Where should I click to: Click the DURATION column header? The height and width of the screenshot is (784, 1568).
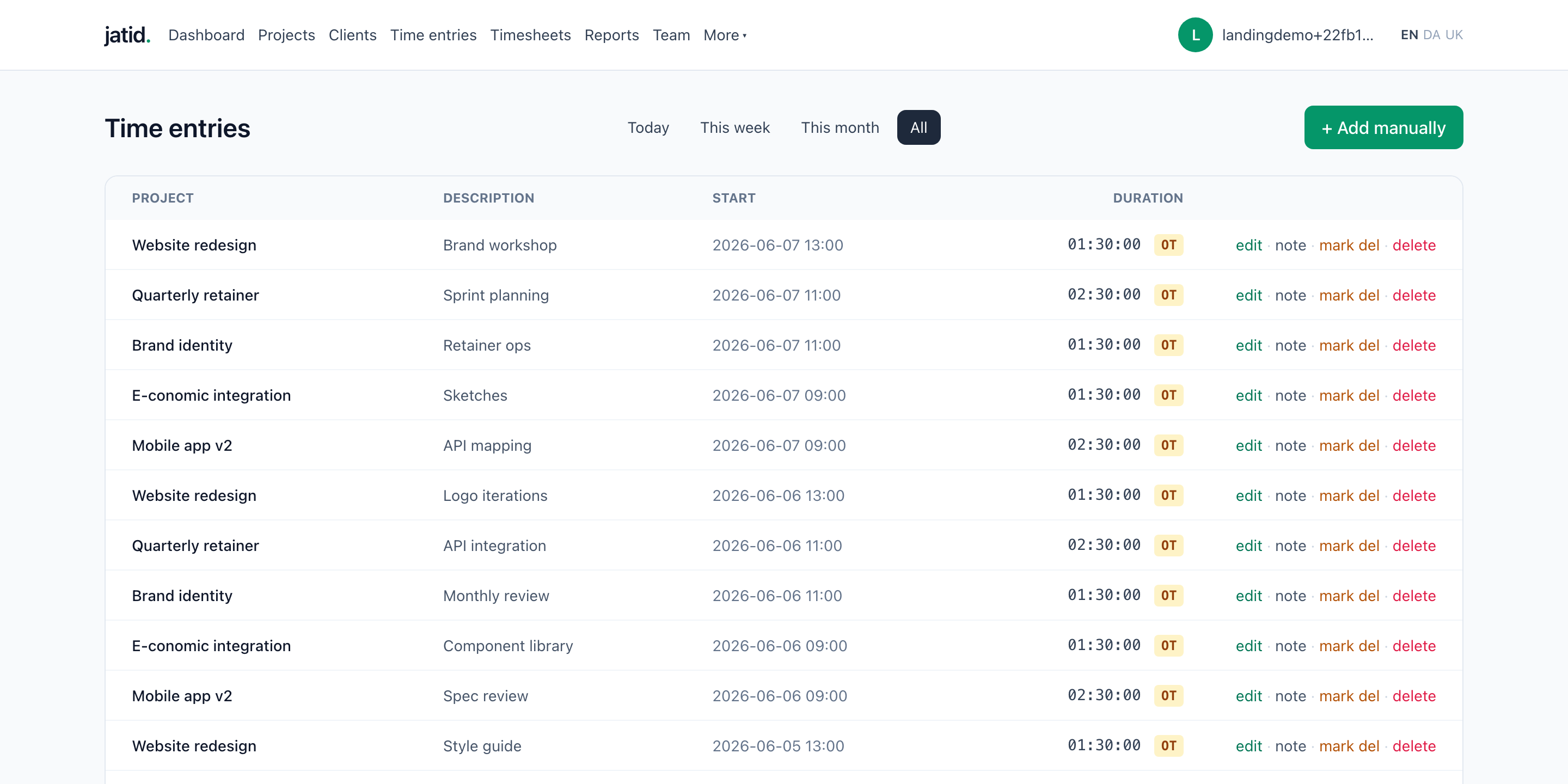[x=1148, y=198]
